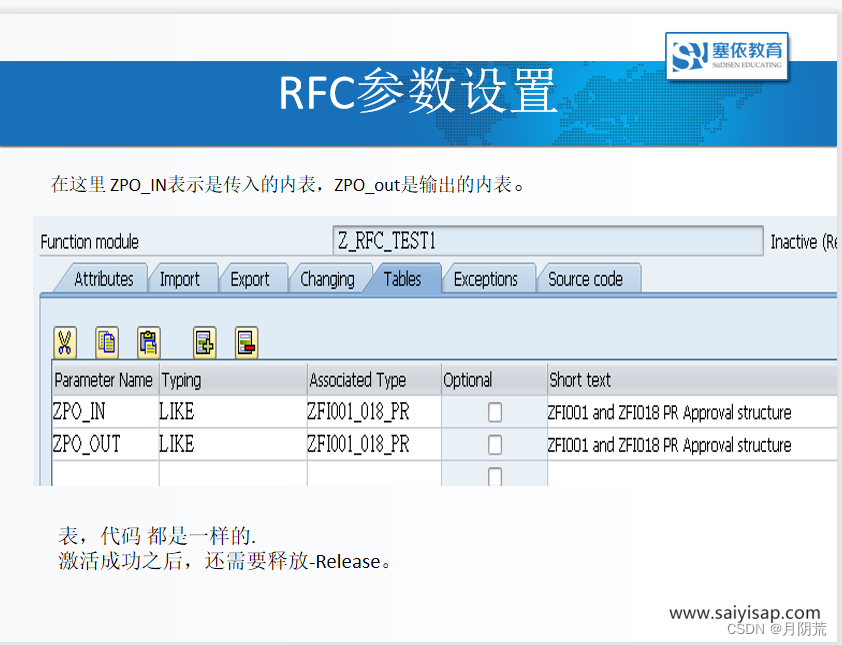Click the www.saiyisap.com website text
The width and height of the screenshot is (842, 645).
tap(745, 612)
